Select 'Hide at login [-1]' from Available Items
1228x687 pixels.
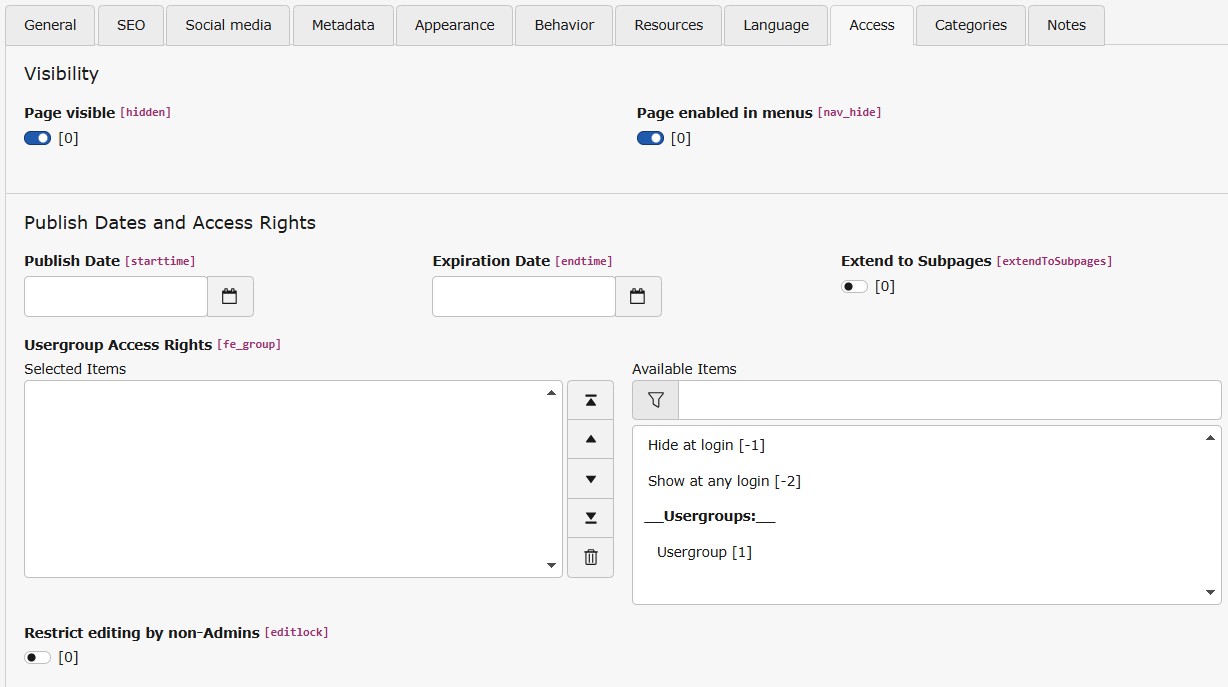point(706,445)
